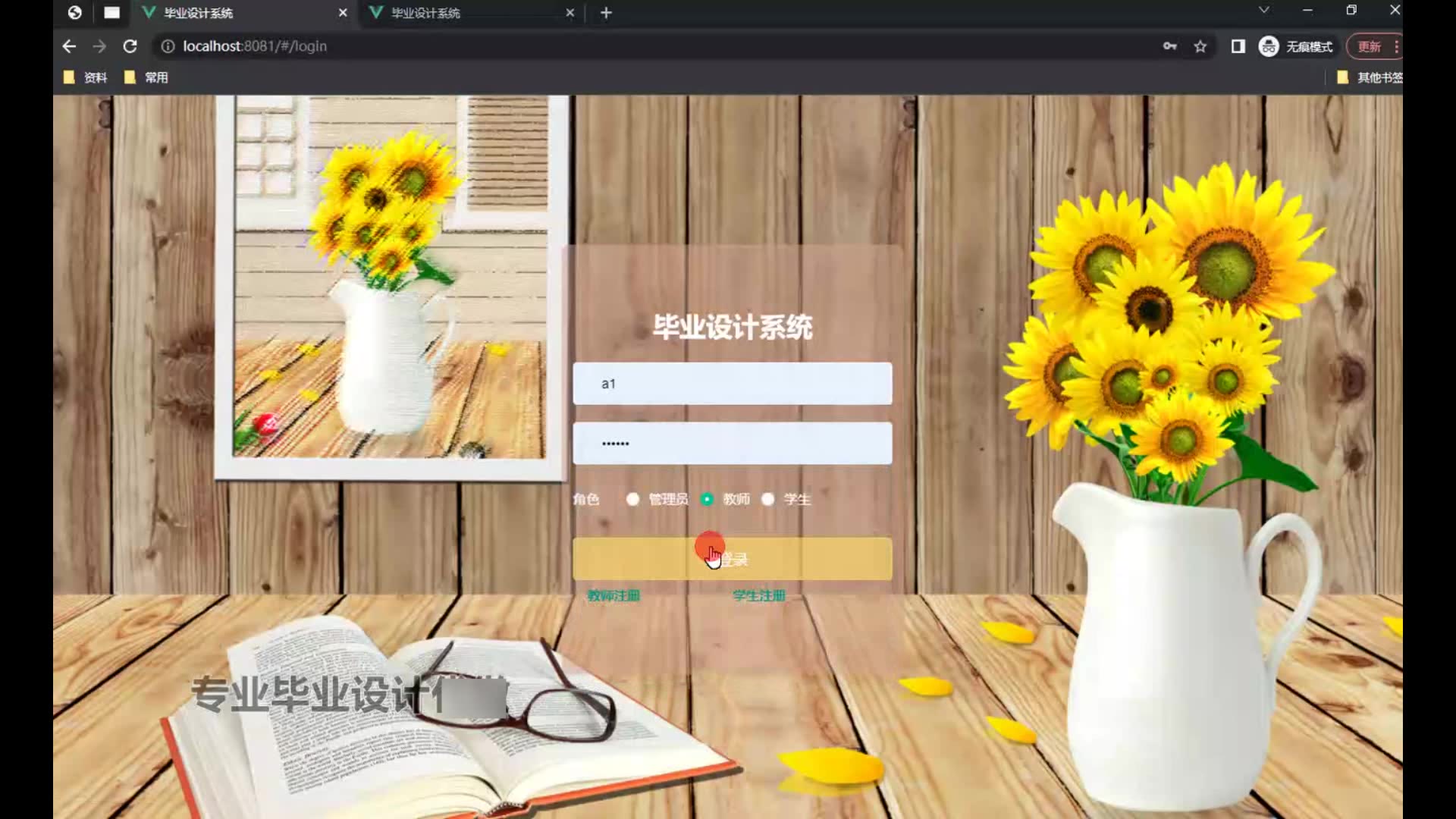The image size is (1456, 819).
Task: Select the 教师 role radio button
Action: [707, 499]
